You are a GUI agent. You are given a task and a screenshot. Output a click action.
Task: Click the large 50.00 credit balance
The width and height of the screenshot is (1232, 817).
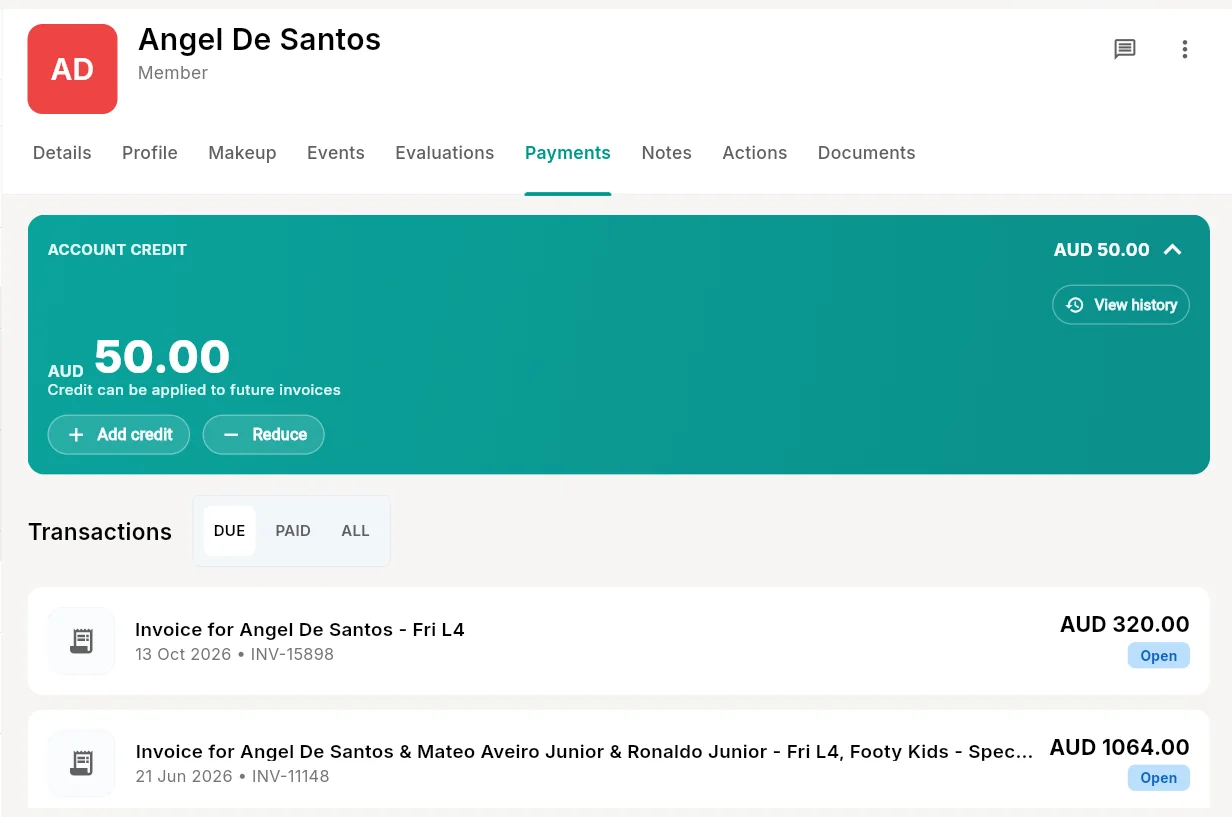pos(162,357)
